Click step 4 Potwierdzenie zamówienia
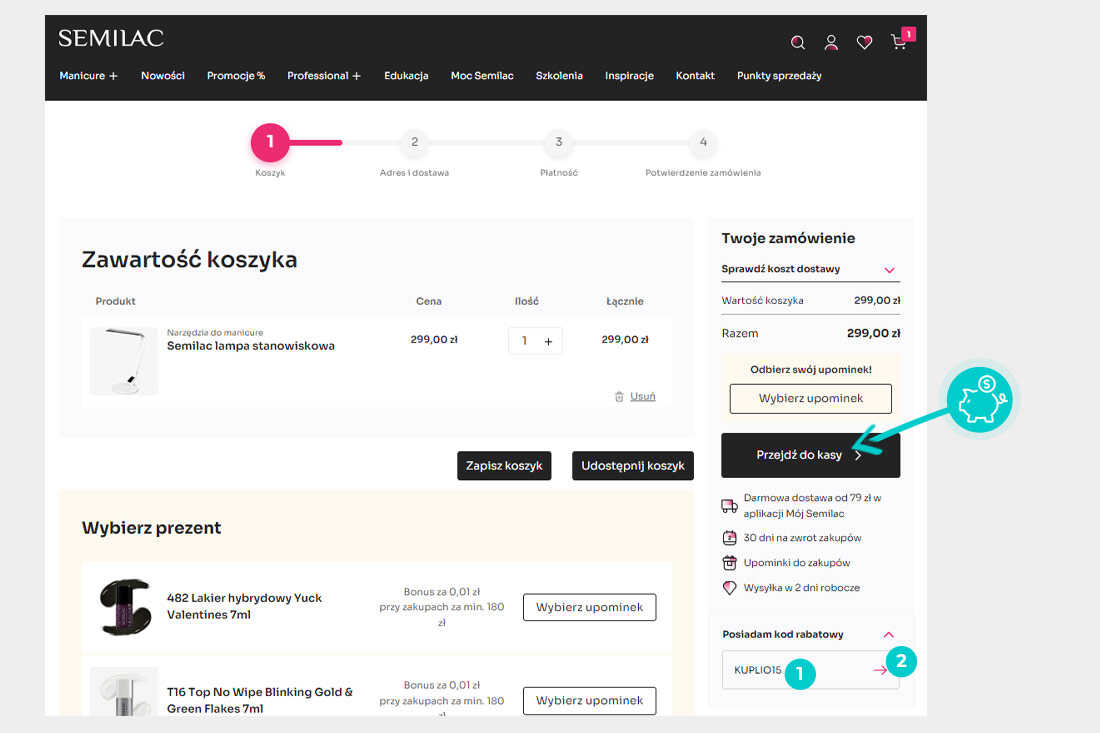This screenshot has width=1100, height=733. tap(703, 142)
